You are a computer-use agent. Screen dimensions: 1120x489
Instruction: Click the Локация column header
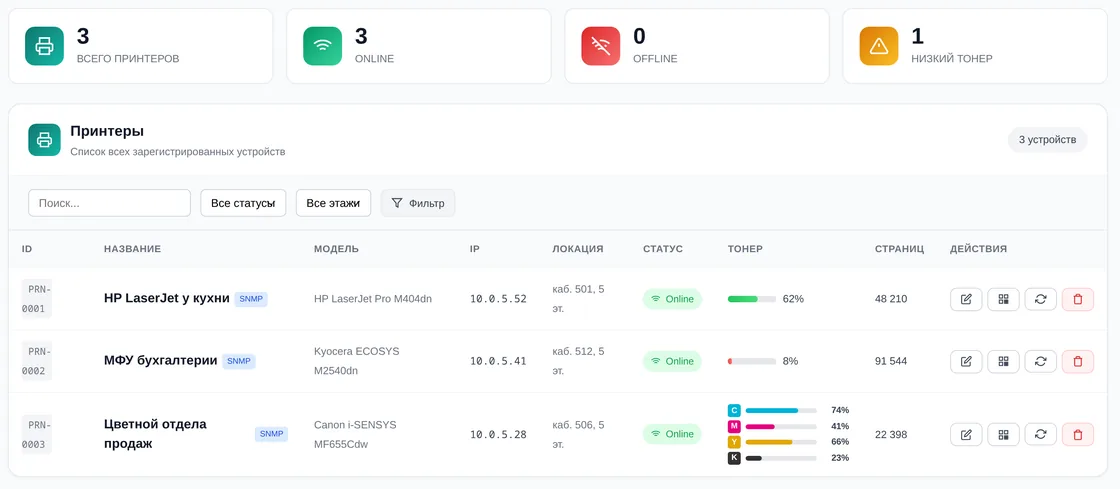(578, 249)
